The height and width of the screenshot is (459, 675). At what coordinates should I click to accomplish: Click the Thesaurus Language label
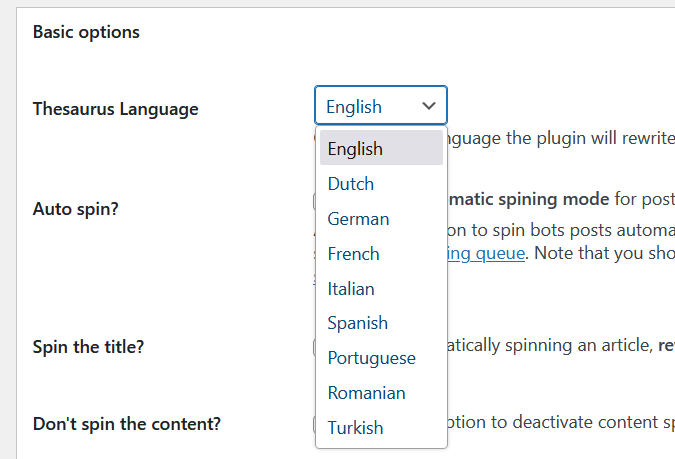coord(115,109)
